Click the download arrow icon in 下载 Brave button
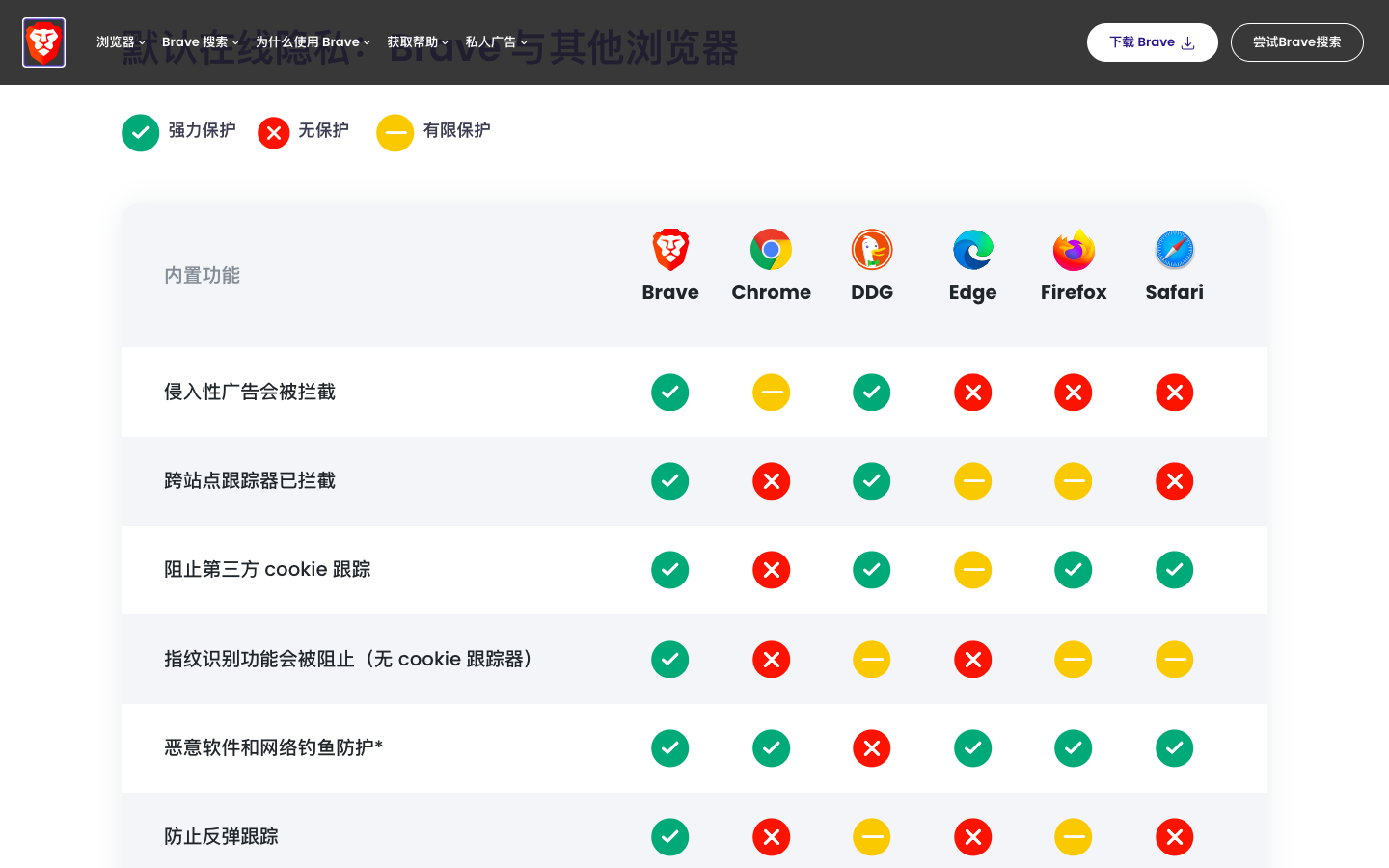The width and height of the screenshot is (1389, 868). pos(1186,42)
